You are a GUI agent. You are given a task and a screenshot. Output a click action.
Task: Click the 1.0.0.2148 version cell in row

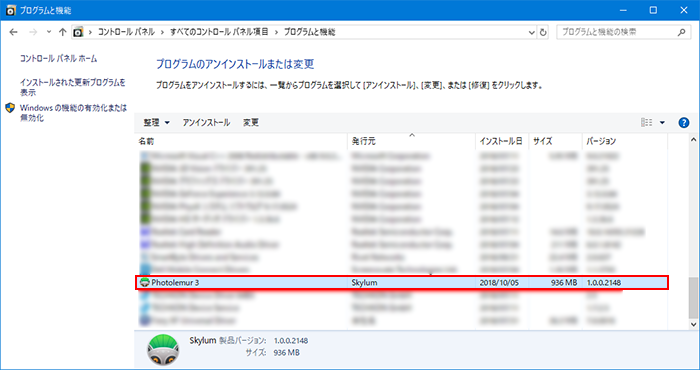(604, 283)
